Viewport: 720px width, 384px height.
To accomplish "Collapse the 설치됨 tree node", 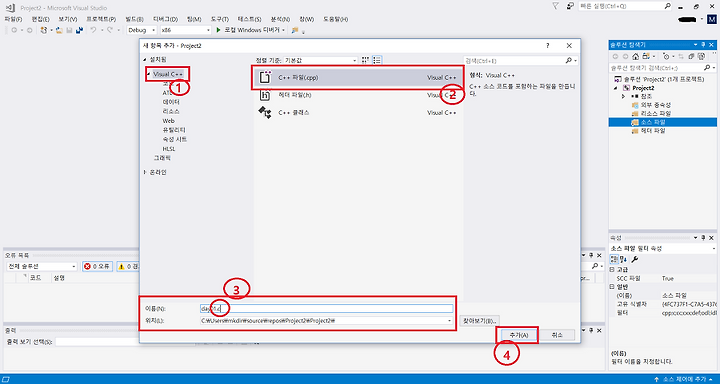I will [x=145, y=60].
